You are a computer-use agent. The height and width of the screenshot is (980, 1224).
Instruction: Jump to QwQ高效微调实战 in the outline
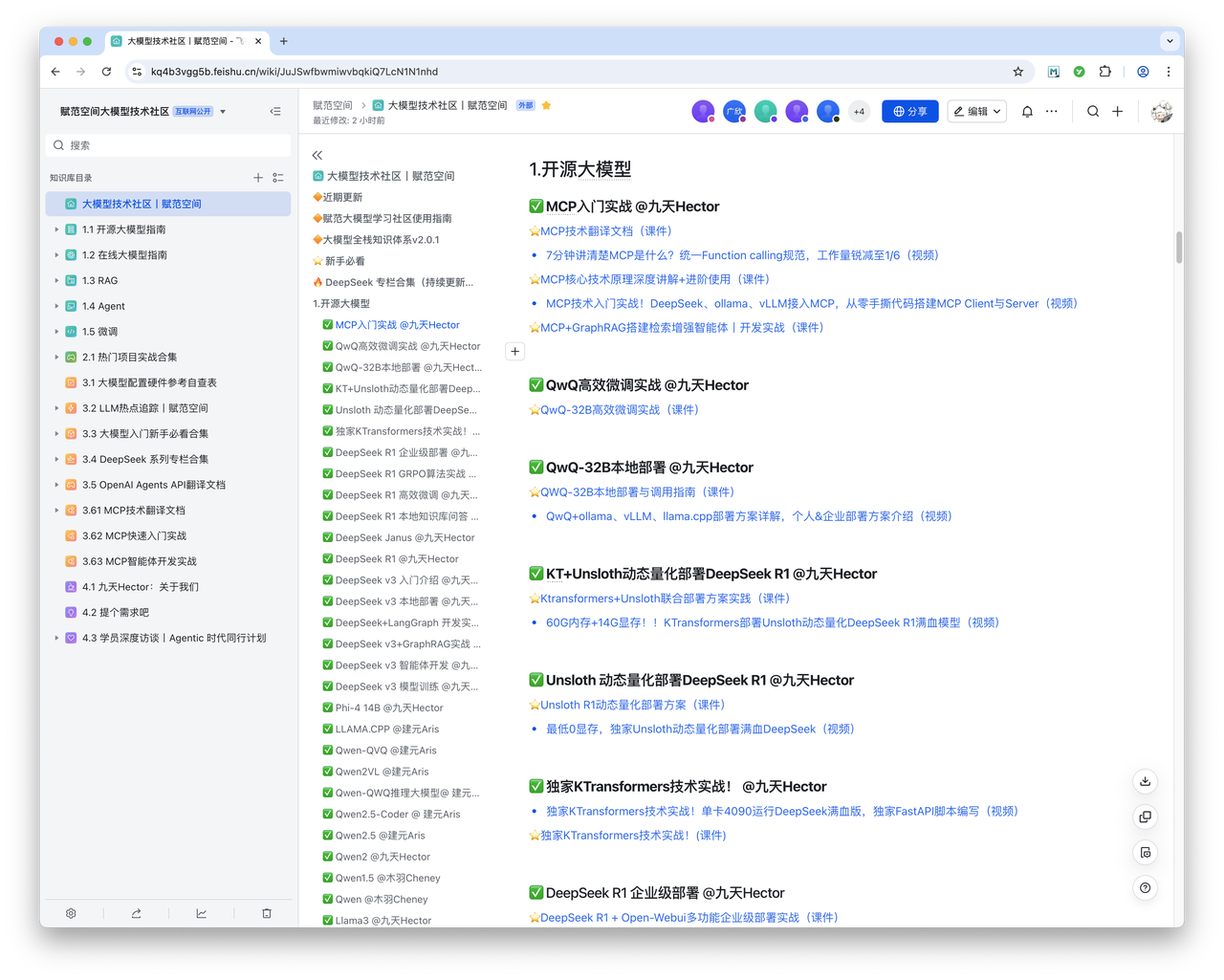pyautogui.click(x=402, y=346)
